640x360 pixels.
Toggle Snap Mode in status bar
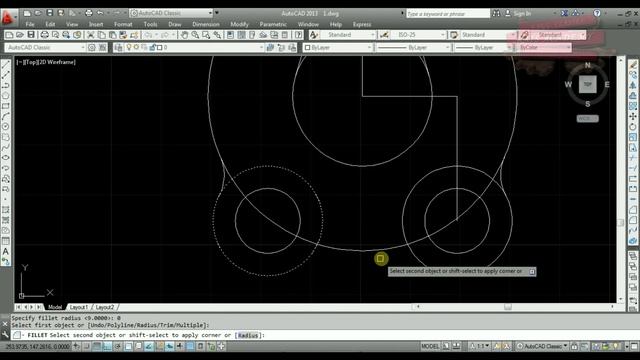[87, 347]
